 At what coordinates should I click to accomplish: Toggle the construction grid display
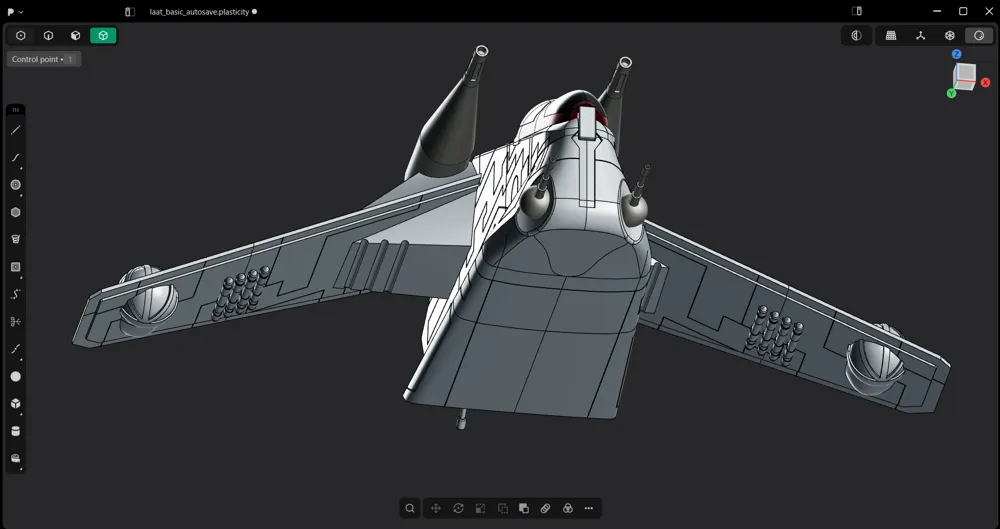[x=891, y=36]
